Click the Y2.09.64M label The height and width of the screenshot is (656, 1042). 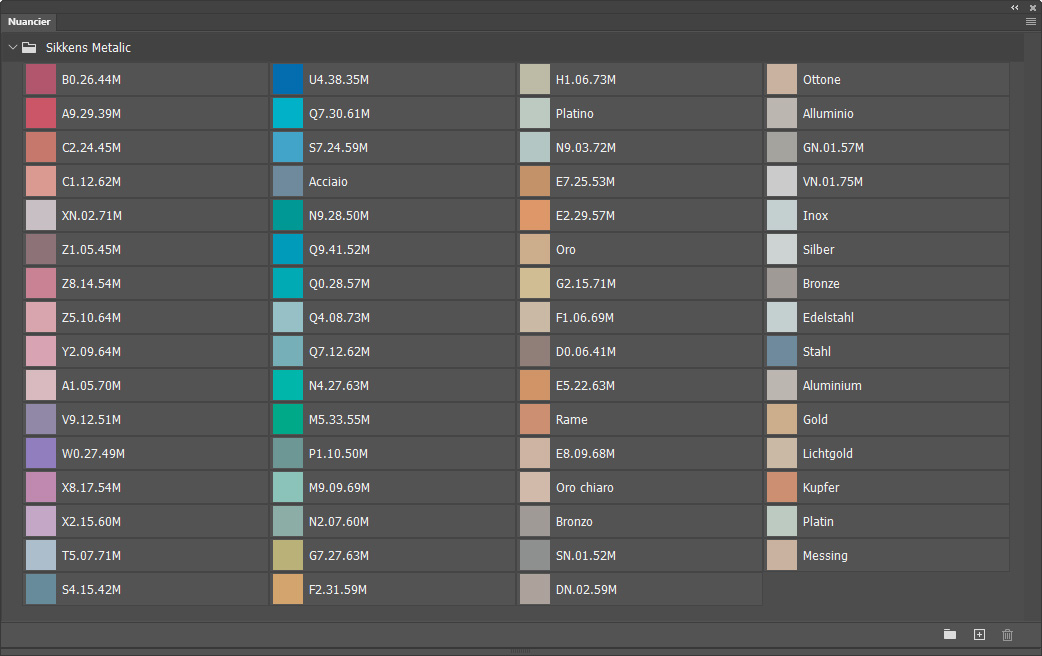(x=91, y=351)
